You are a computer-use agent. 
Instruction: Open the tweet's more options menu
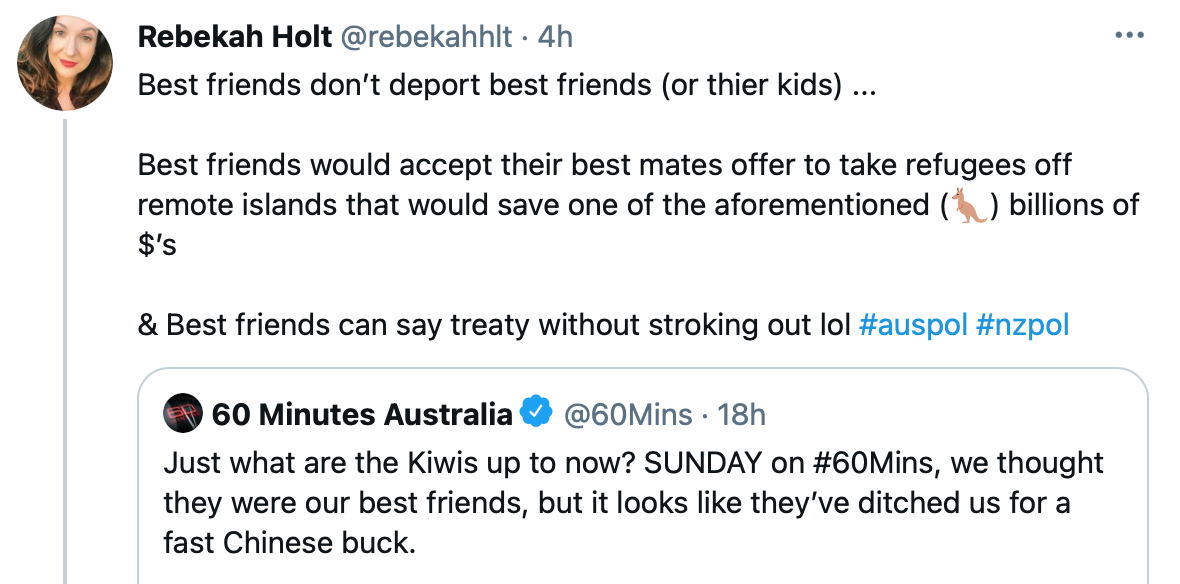point(1128,36)
